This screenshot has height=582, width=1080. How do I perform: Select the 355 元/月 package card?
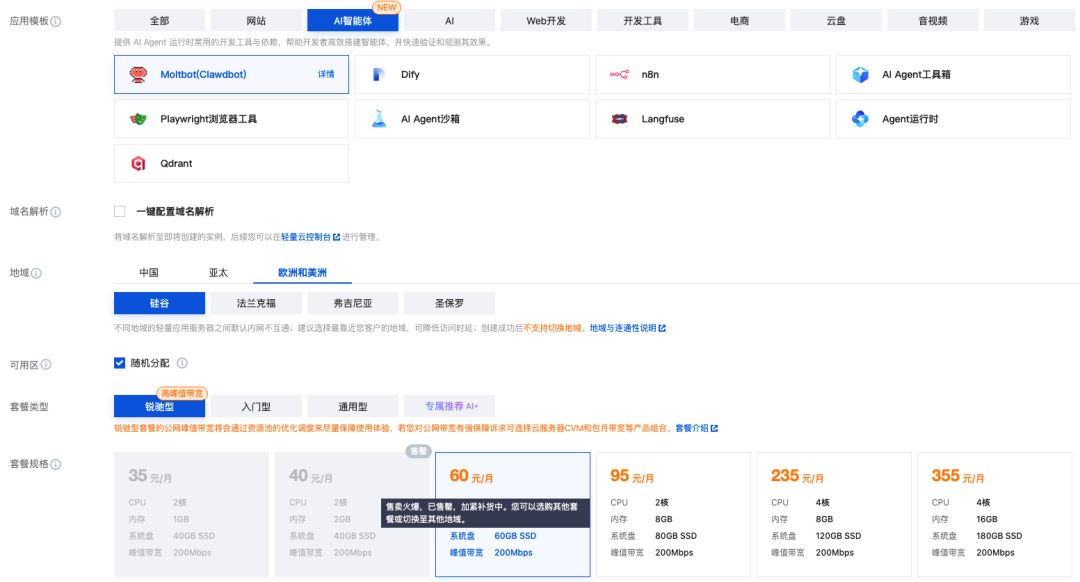(x=995, y=515)
